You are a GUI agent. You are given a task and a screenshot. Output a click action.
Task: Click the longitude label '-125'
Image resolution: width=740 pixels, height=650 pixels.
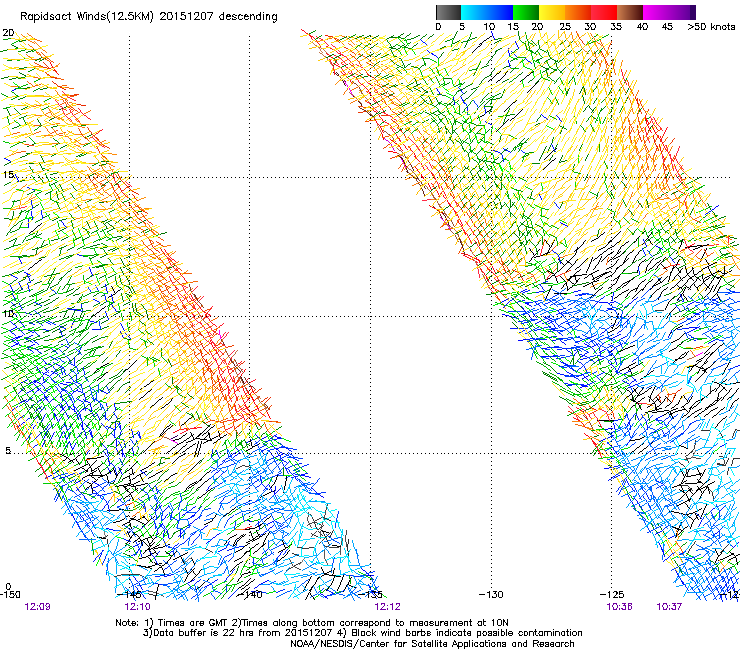[x=612, y=595]
